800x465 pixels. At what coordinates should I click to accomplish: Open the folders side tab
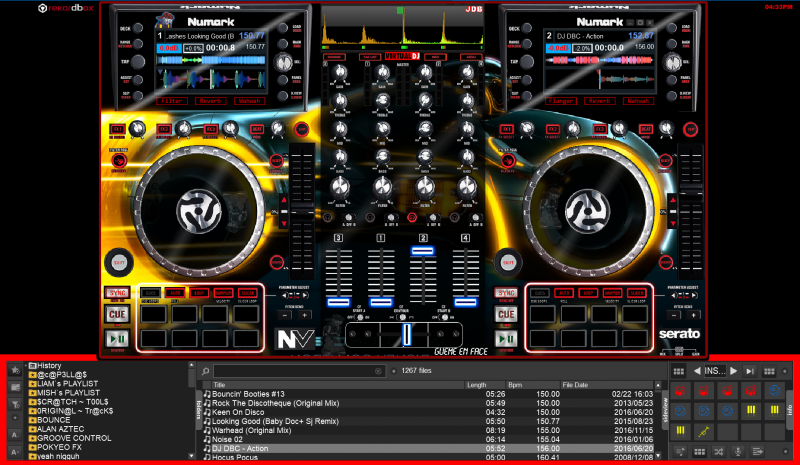pos(198,410)
